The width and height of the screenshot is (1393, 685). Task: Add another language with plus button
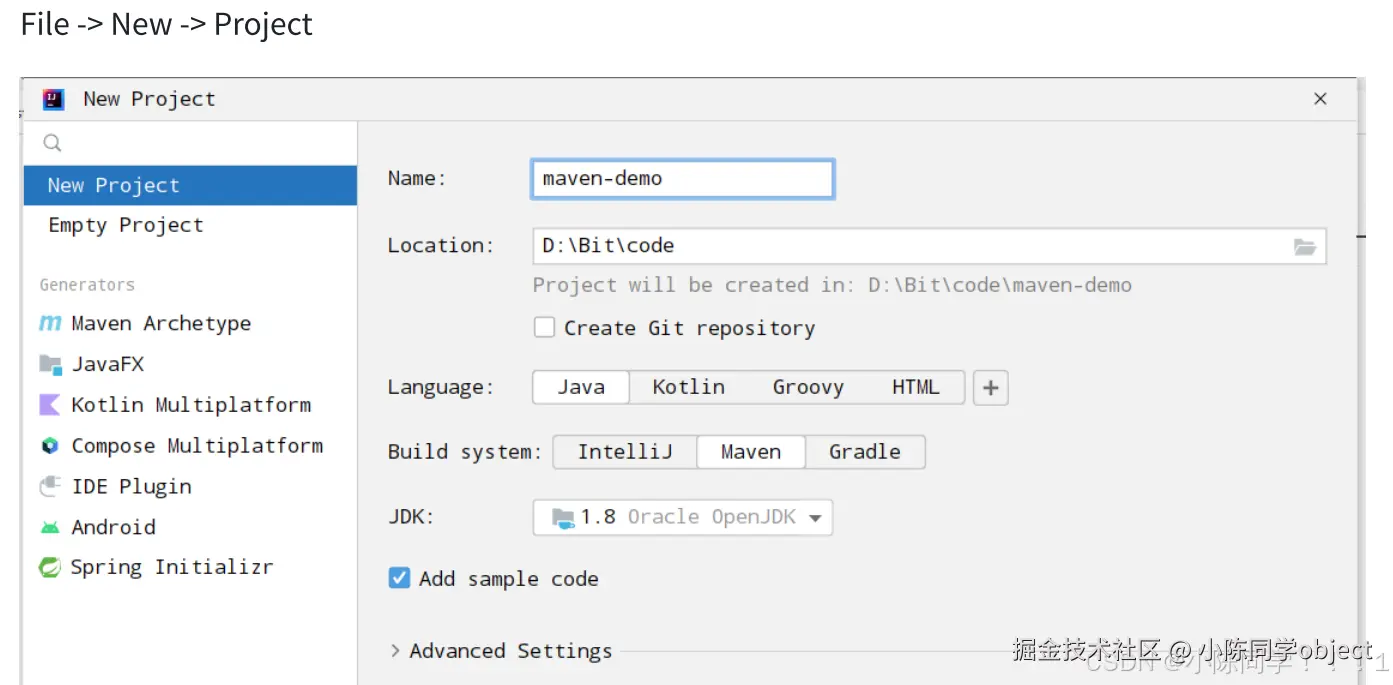990,388
